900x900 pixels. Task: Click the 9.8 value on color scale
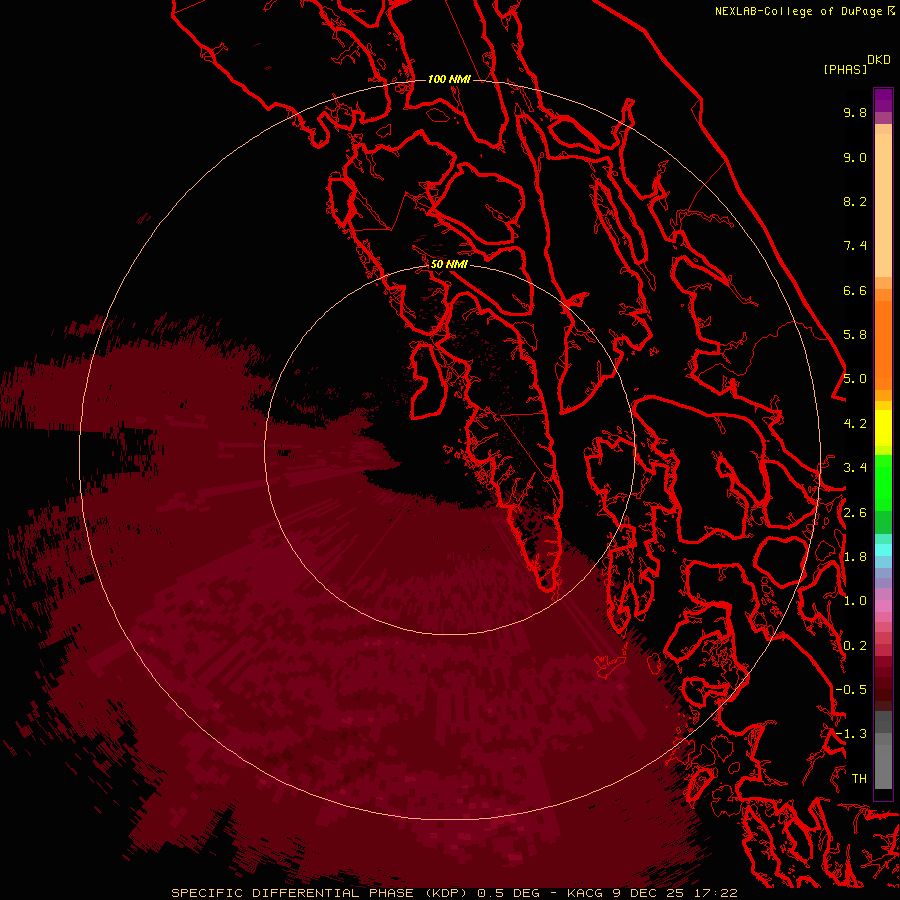click(x=855, y=112)
